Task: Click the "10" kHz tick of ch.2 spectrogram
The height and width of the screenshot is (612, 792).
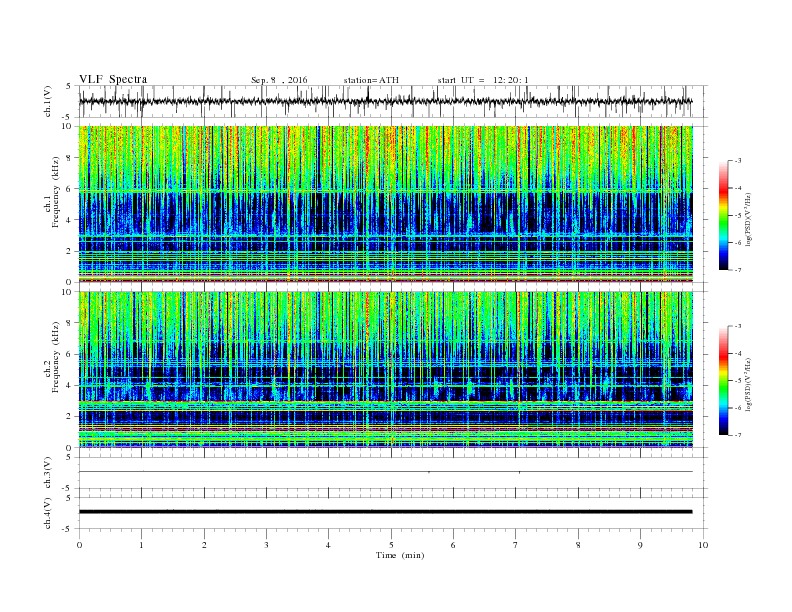Action: pyautogui.click(x=67, y=292)
